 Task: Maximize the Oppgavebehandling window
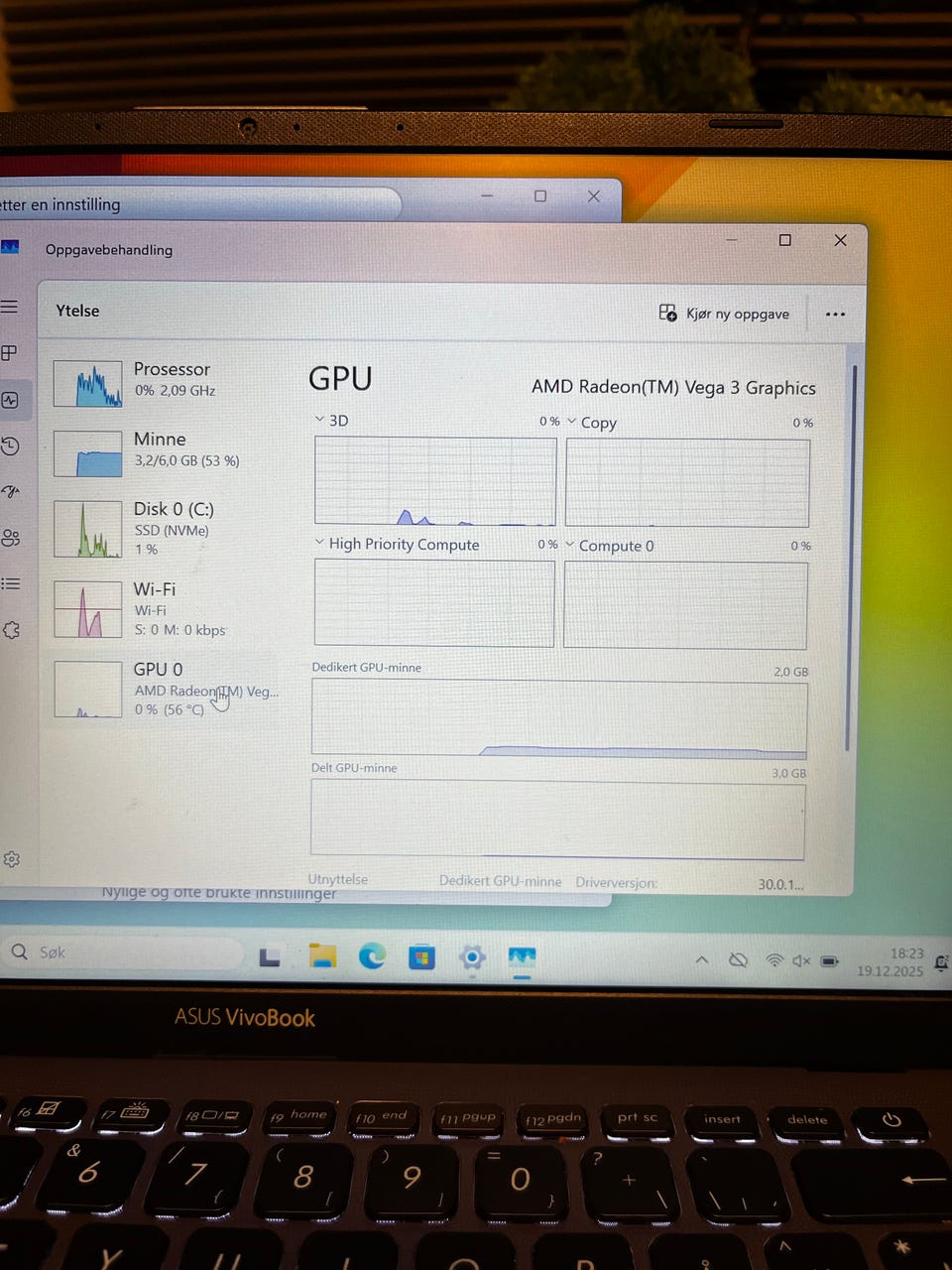pos(784,240)
